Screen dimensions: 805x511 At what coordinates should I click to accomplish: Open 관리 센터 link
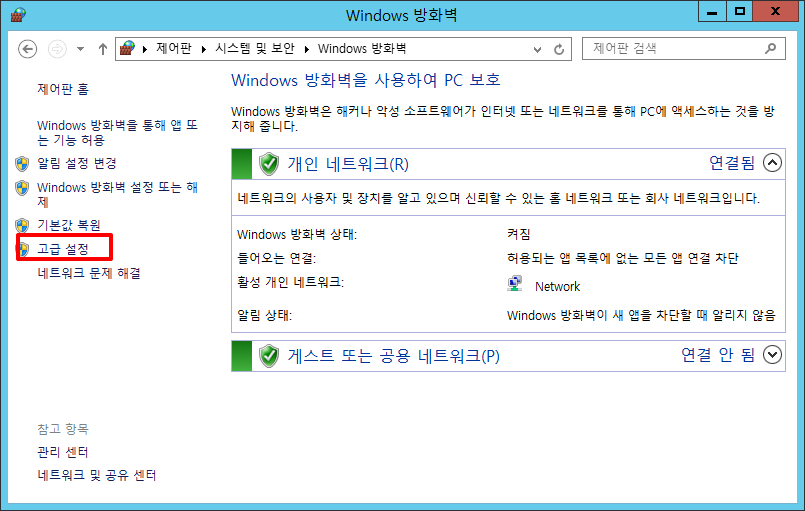point(63,452)
